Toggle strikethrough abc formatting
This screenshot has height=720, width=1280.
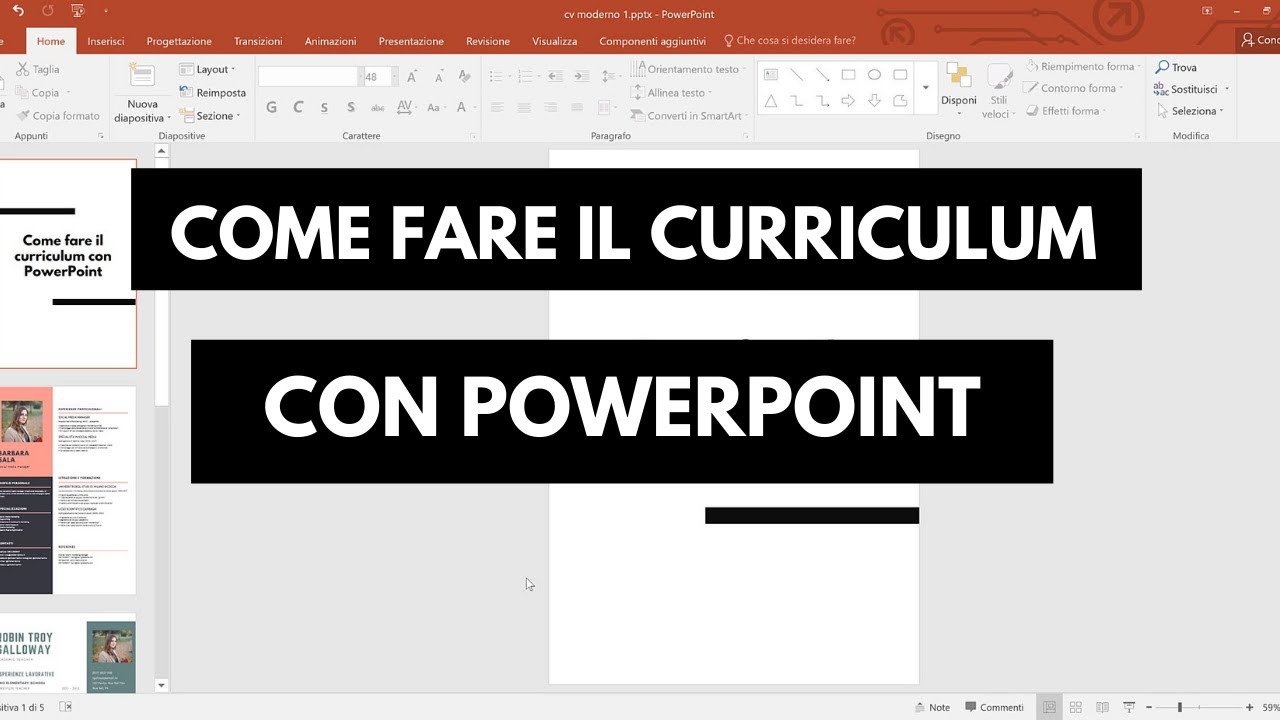click(377, 107)
